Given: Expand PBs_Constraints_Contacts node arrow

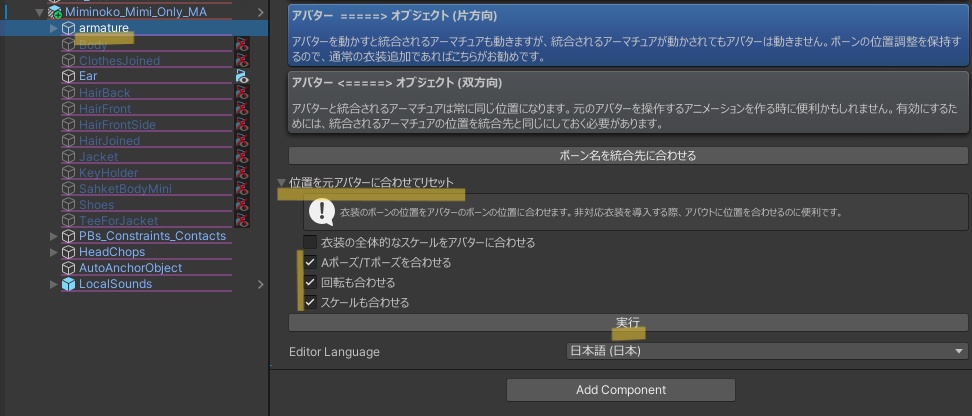Looking at the screenshot, I should tap(54, 236).
